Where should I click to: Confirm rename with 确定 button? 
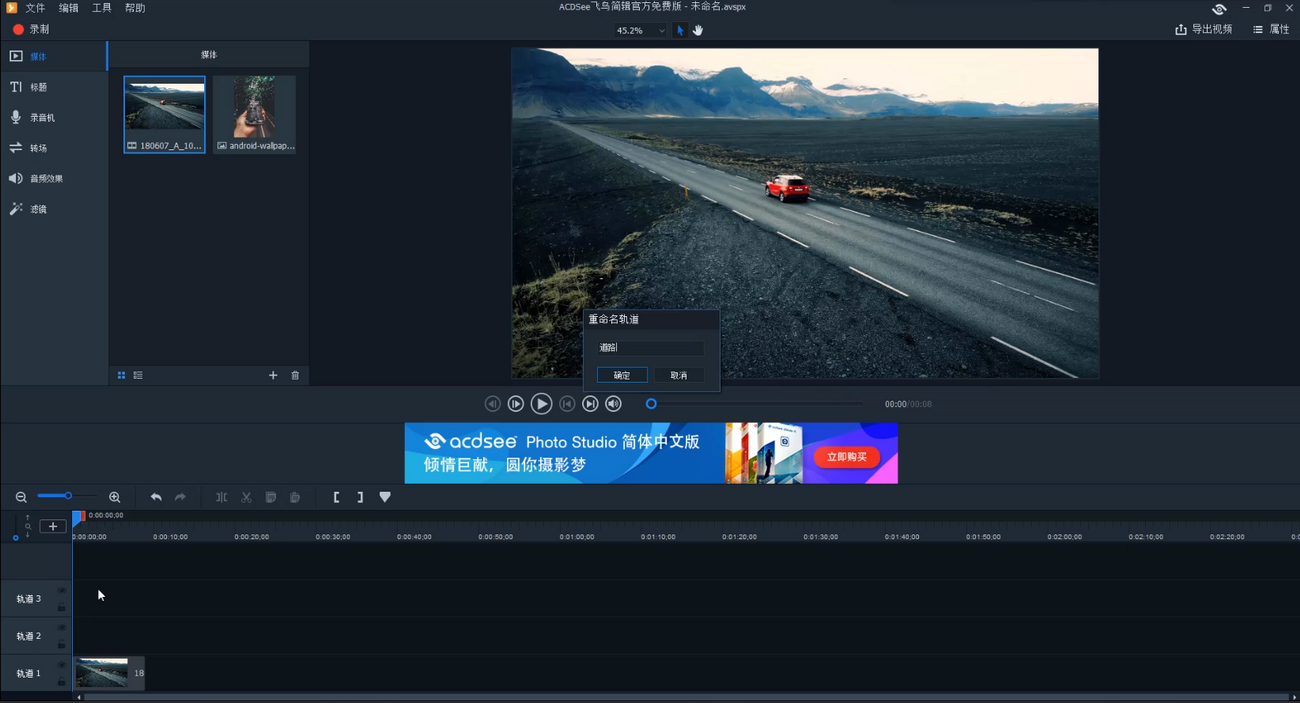[622, 375]
